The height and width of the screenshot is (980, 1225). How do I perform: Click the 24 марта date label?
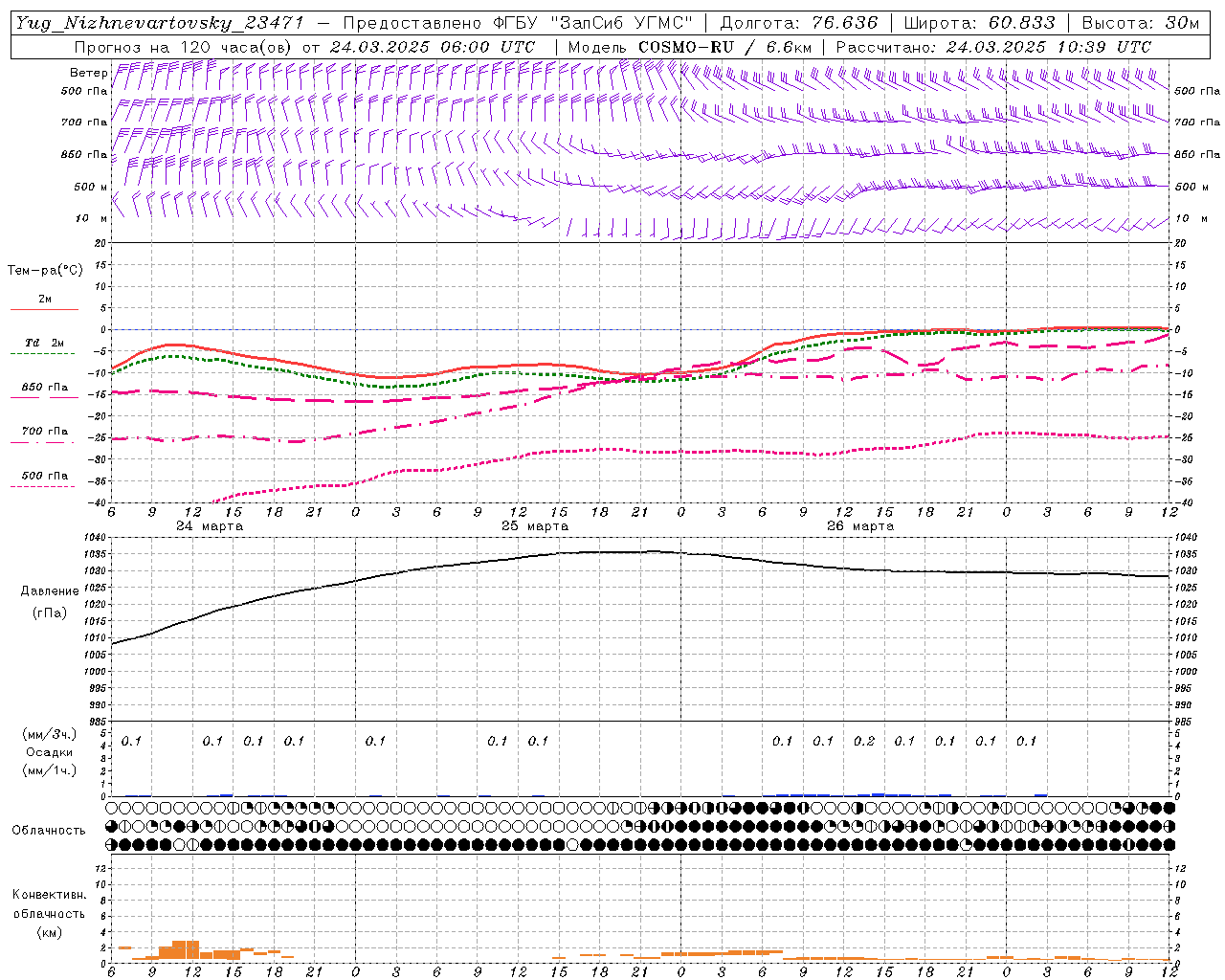pos(210,526)
